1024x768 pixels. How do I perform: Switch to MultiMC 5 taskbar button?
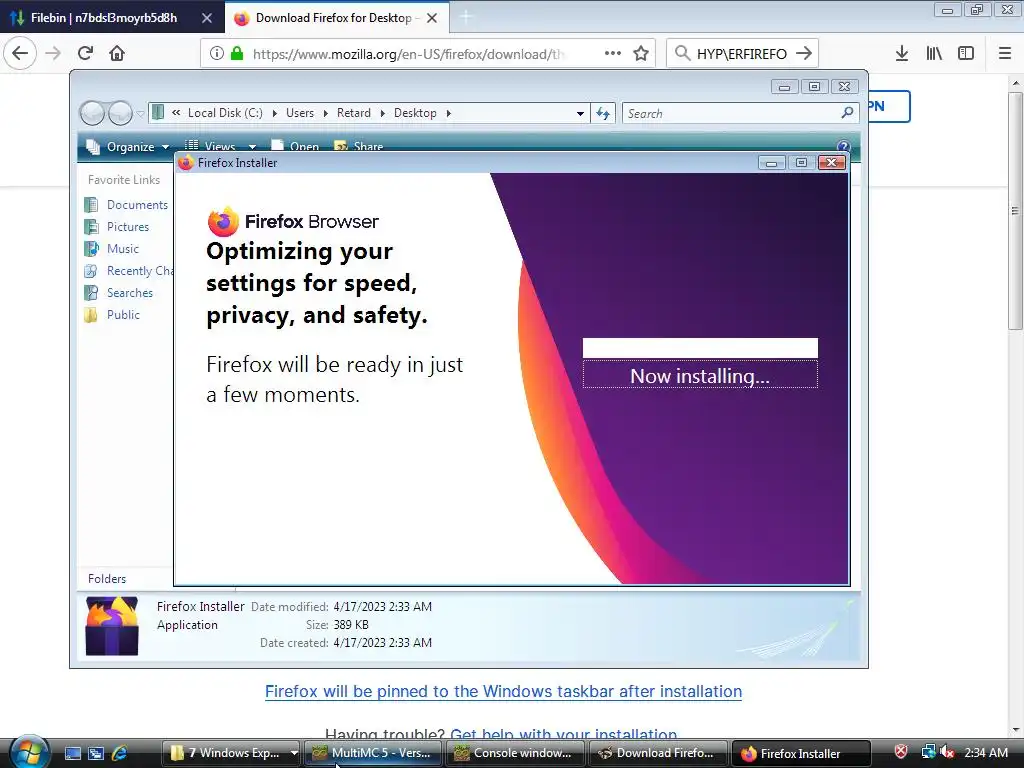tap(374, 753)
